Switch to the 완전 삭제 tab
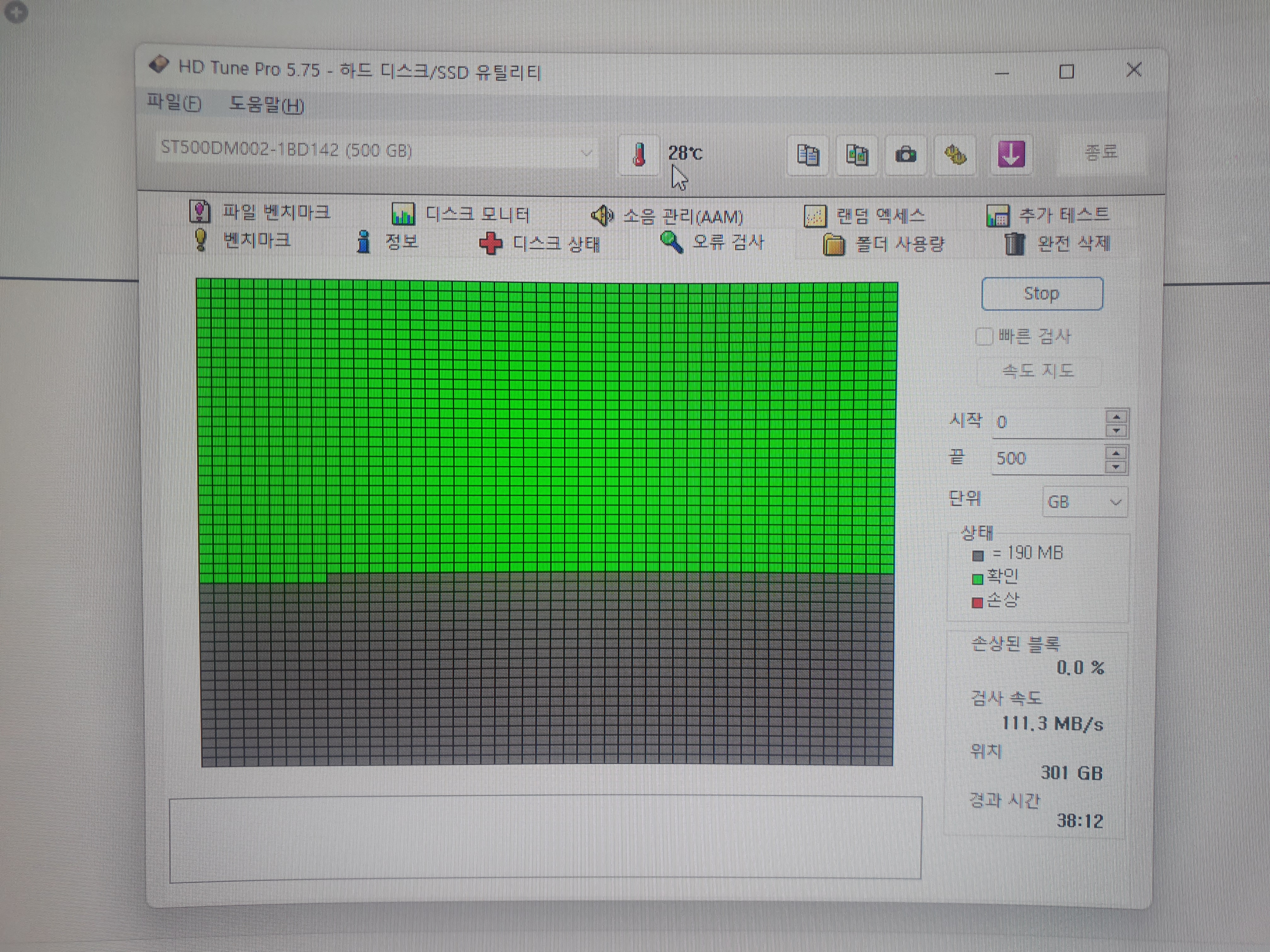The height and width of the screenshot is (952, 1270). [x=1057, y=243]
